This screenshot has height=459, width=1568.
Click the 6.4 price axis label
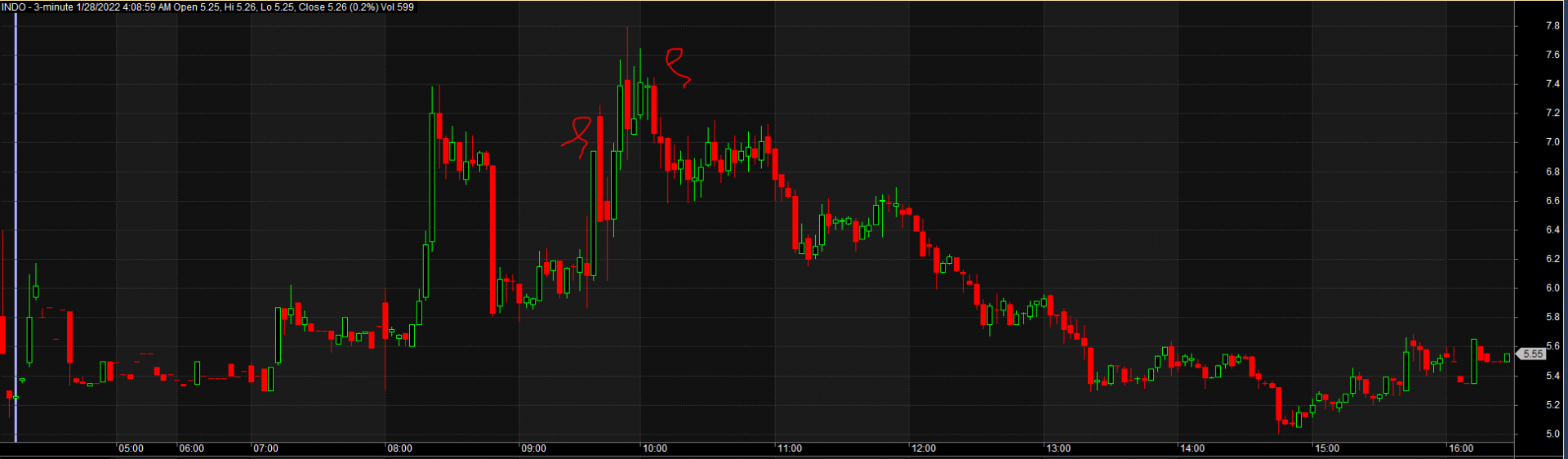[x=1552, y=230]
